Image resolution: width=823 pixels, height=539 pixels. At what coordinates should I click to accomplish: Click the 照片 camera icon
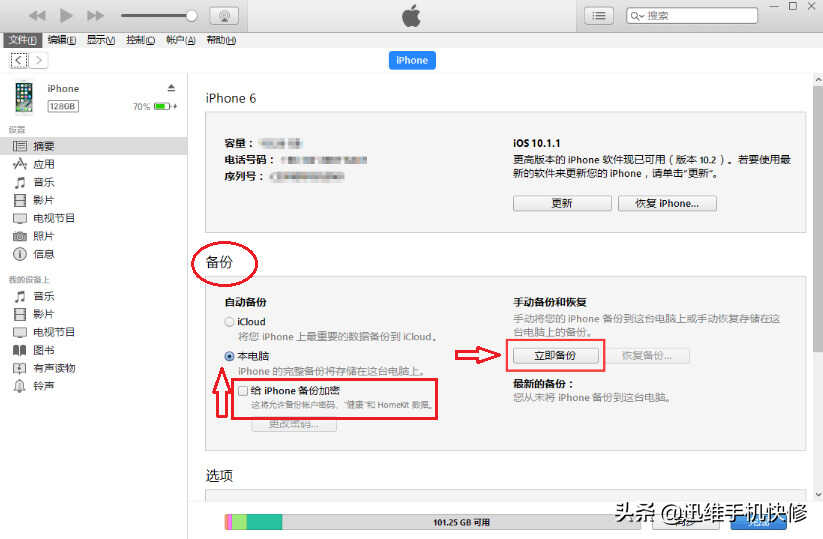click(19, 236)
